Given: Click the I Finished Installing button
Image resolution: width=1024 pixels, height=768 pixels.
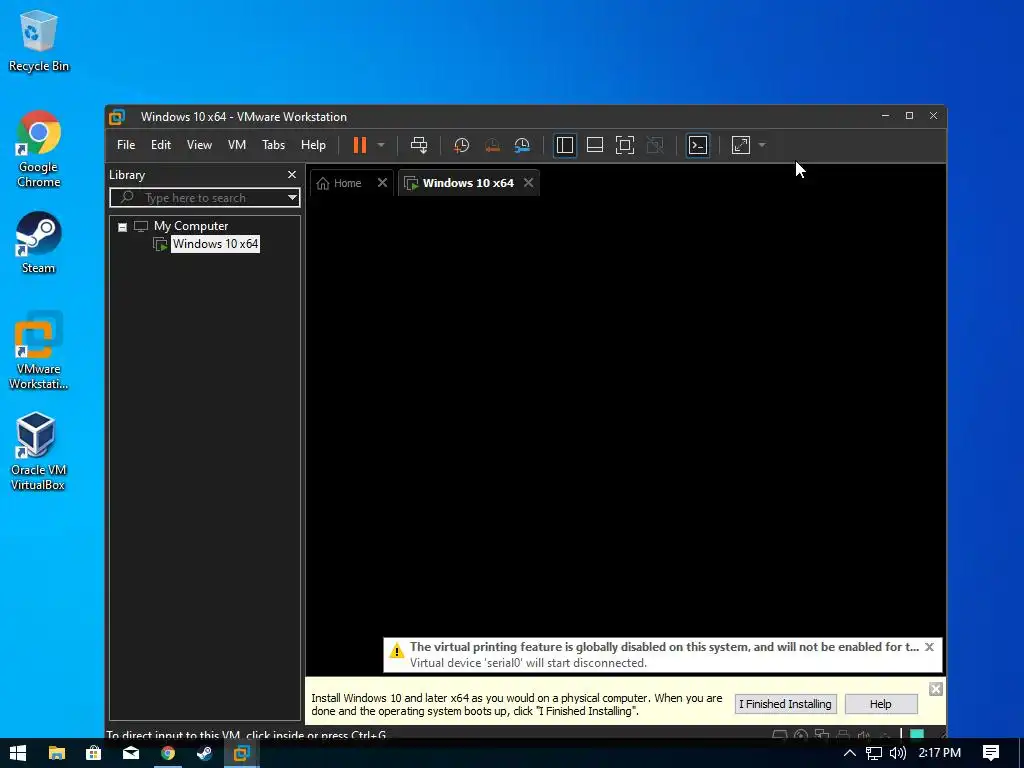Looking at the screenshot, I should click(x=786, y=704).
